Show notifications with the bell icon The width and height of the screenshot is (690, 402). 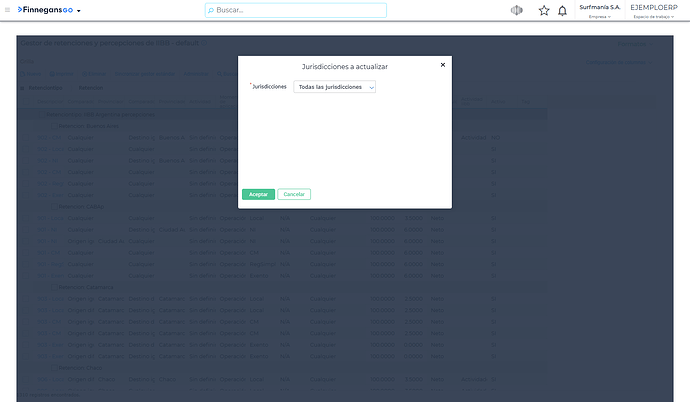click(x=562, y=11)
